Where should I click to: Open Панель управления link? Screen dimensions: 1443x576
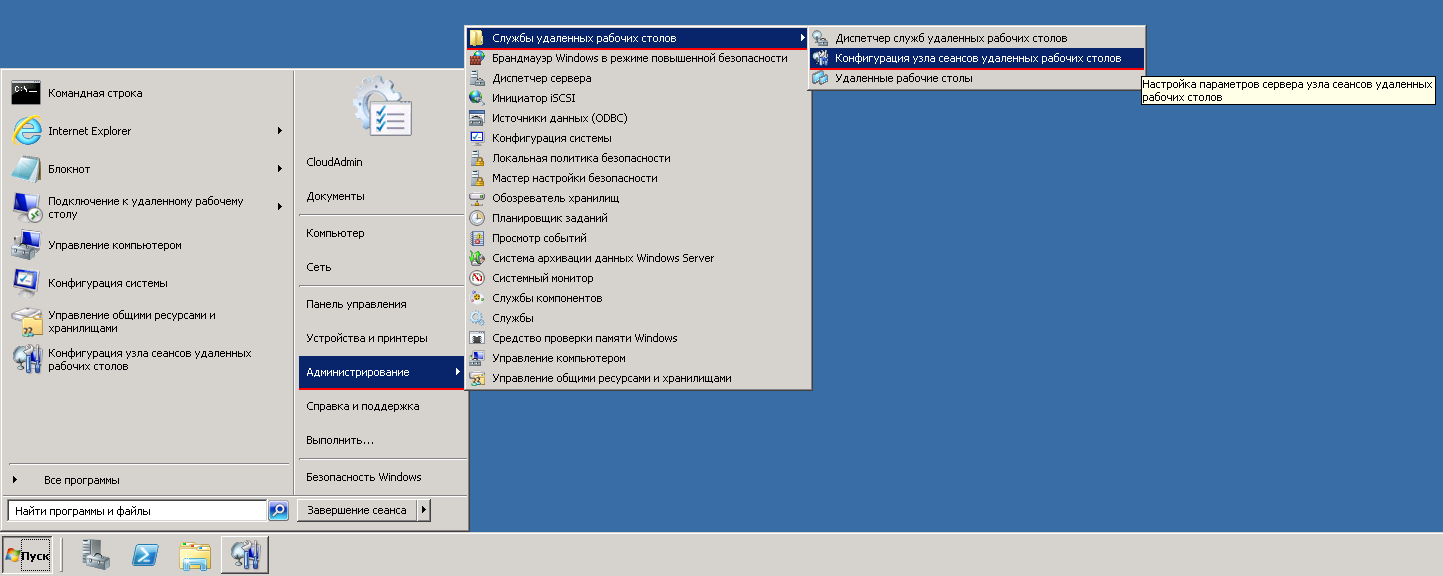click(356, 304)
